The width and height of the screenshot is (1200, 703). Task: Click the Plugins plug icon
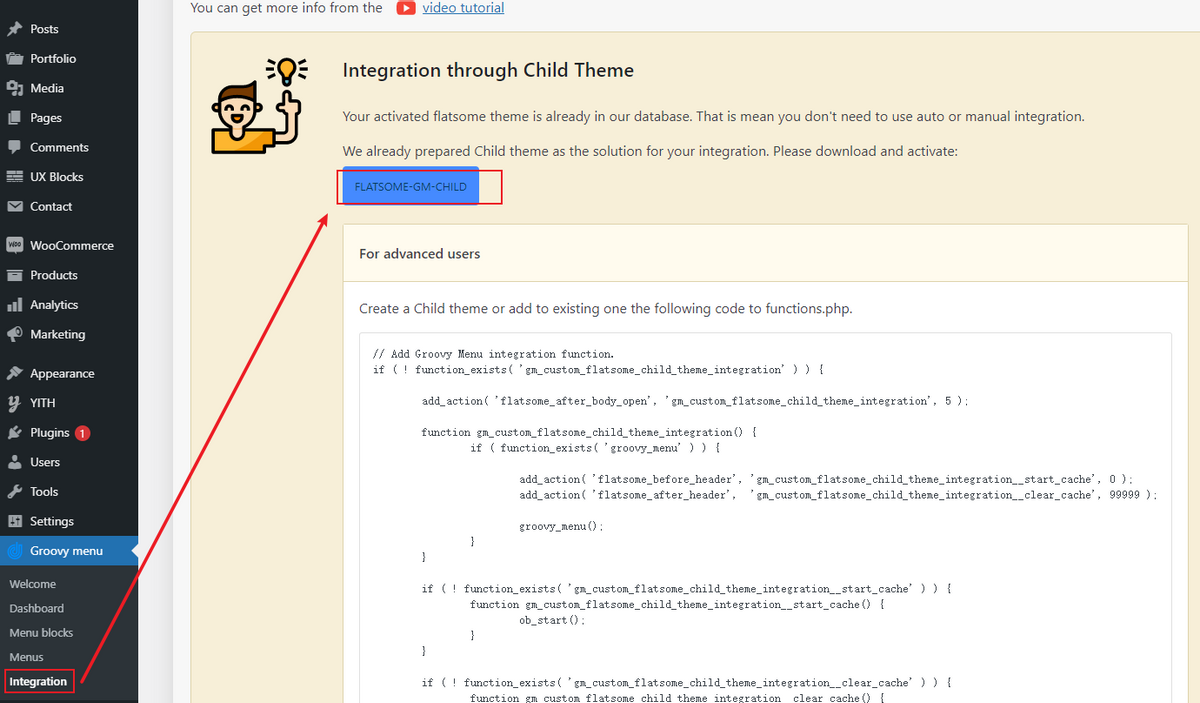14,432
